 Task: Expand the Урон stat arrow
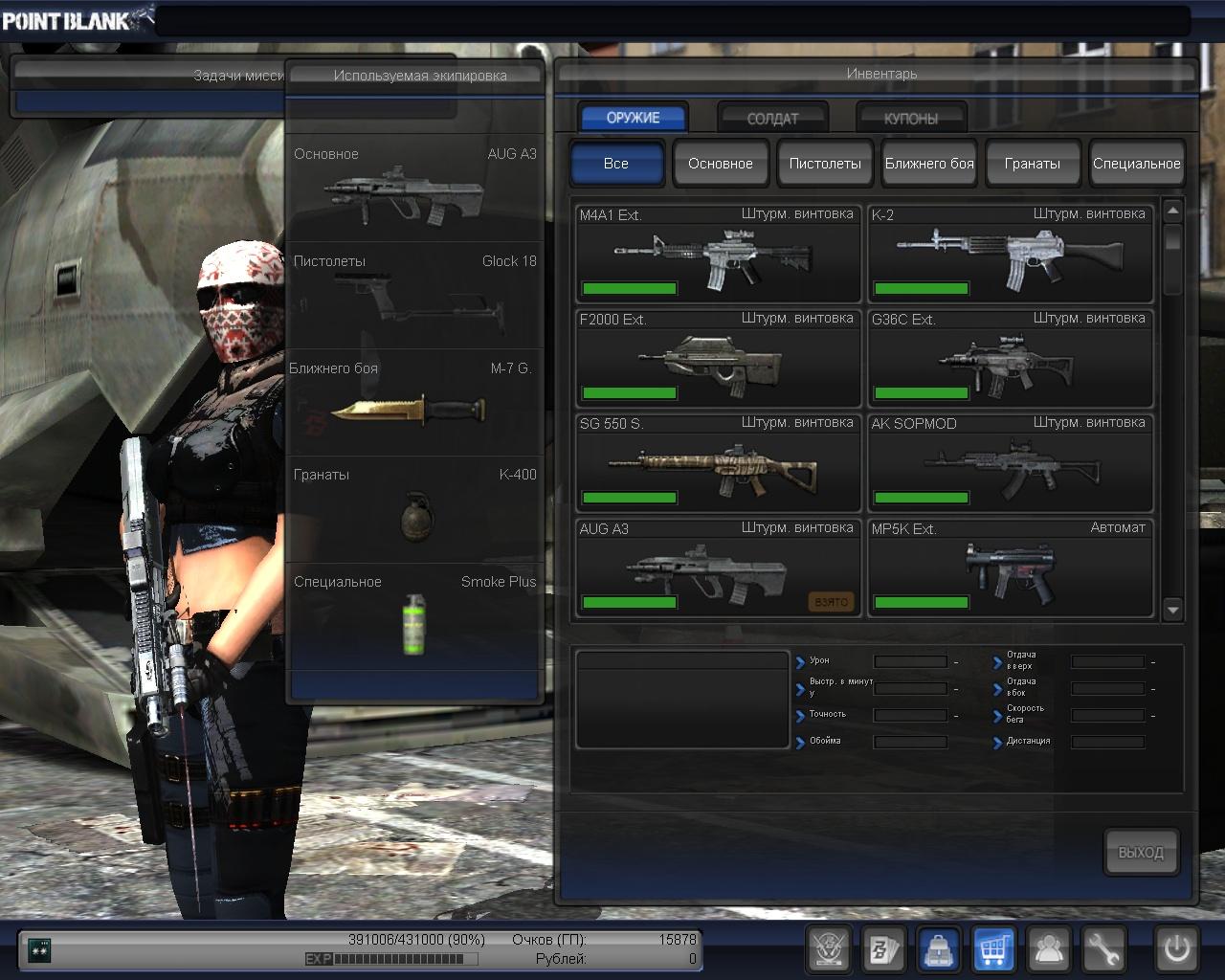[x=800, y=661]
